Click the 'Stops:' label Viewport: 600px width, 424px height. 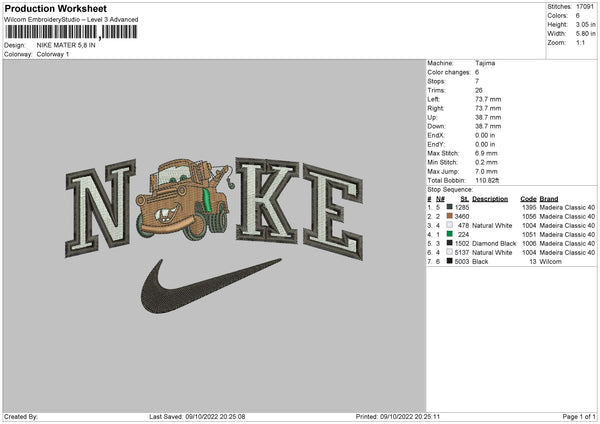(436, 81)
